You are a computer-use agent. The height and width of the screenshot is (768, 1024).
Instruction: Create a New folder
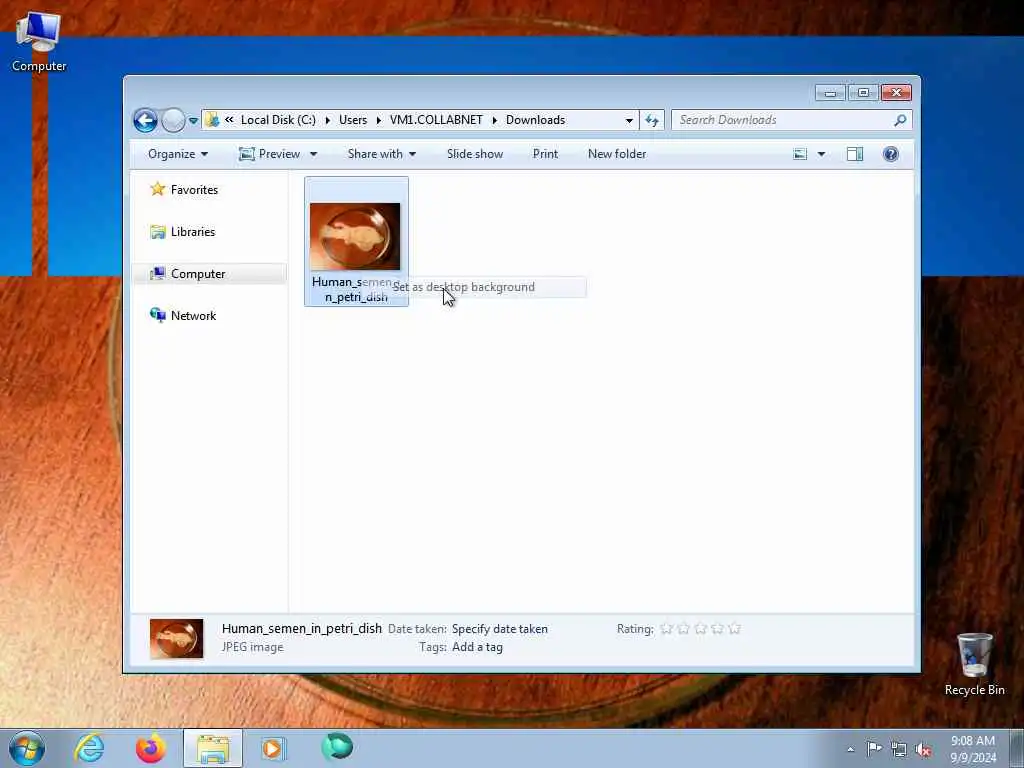click(617, 154)
